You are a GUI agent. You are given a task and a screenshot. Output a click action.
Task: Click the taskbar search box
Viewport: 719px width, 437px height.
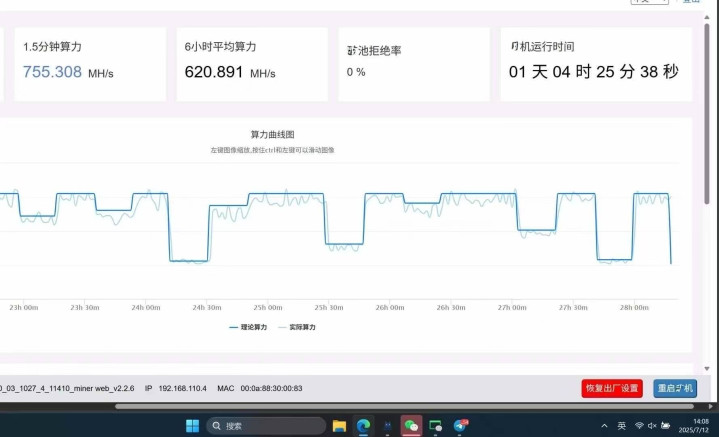265,426
